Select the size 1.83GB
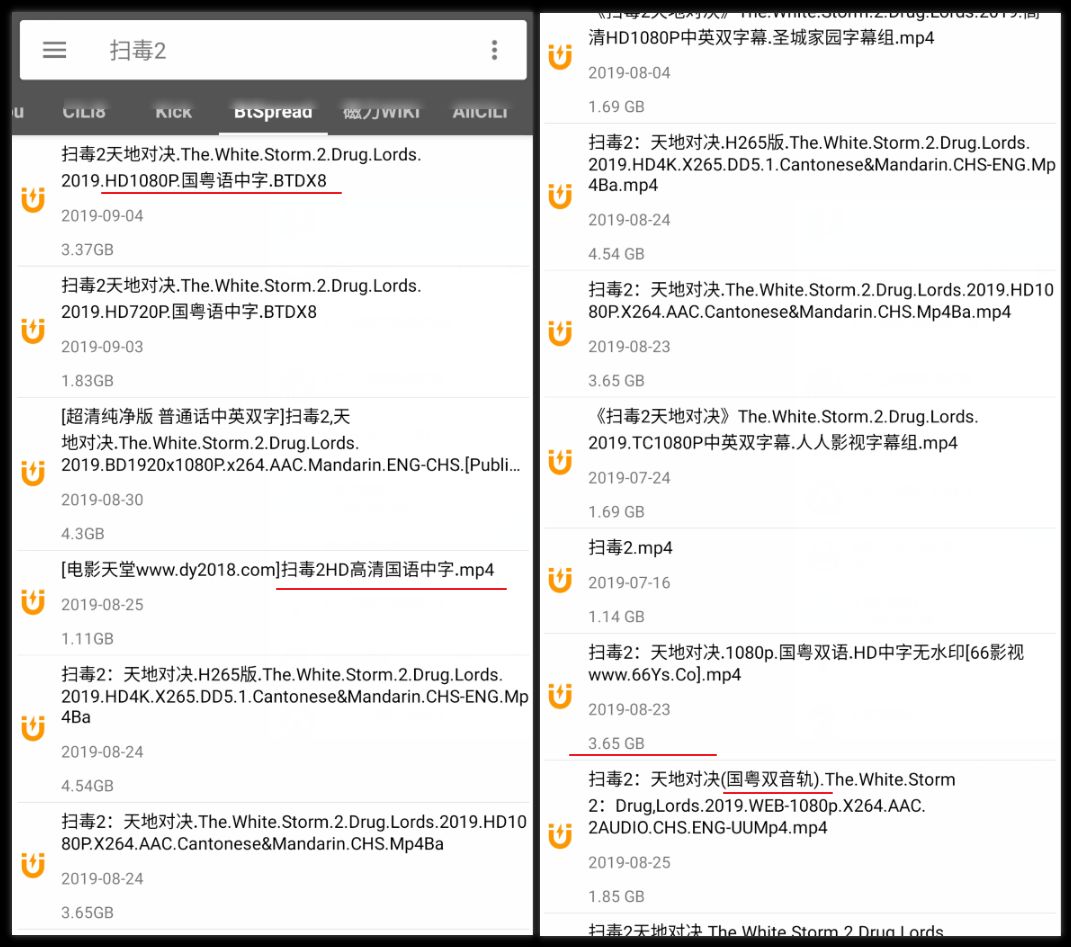The image size is (1071, 947). click(87, 381)
